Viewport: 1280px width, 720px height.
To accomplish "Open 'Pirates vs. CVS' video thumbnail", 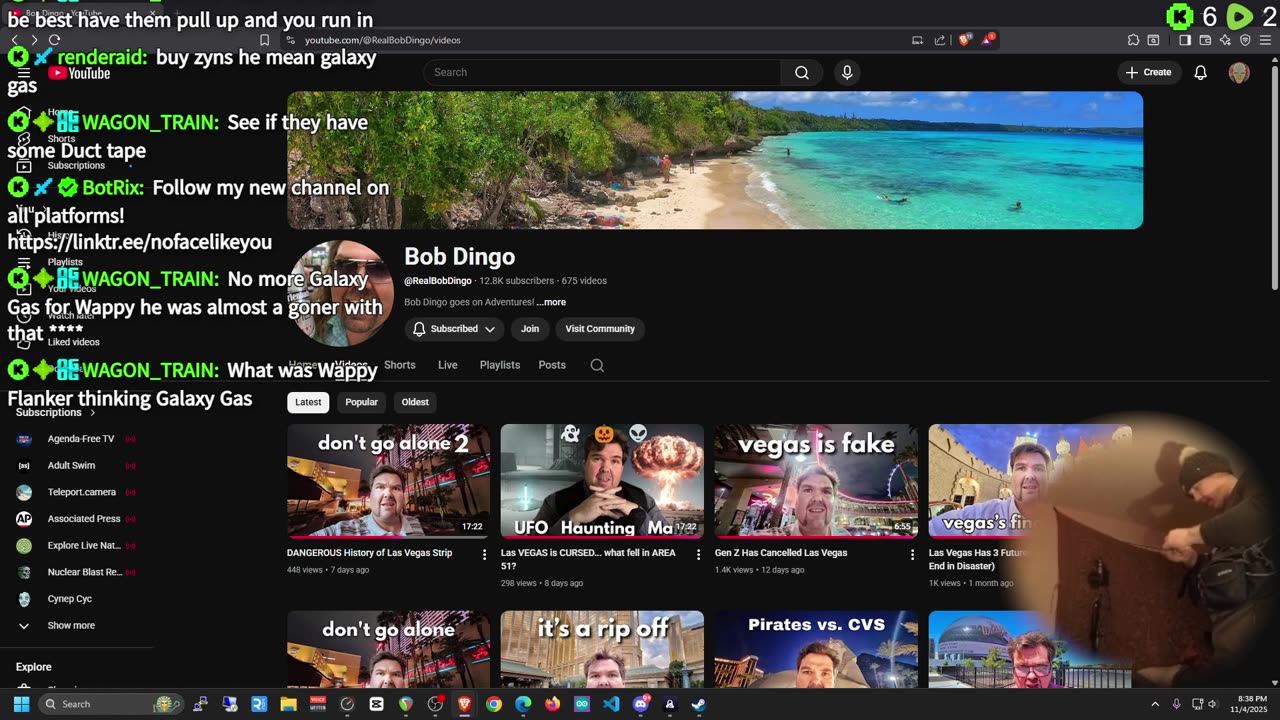I will (815, 649).
